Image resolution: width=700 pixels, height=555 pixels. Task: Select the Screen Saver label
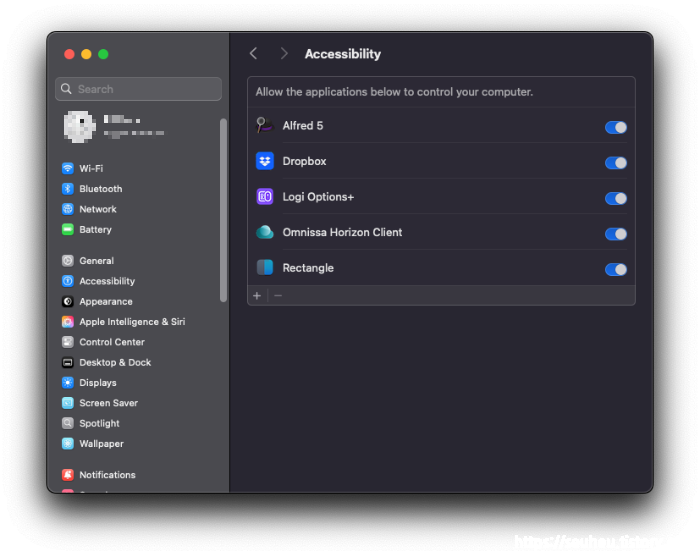[x=108, y=403]
